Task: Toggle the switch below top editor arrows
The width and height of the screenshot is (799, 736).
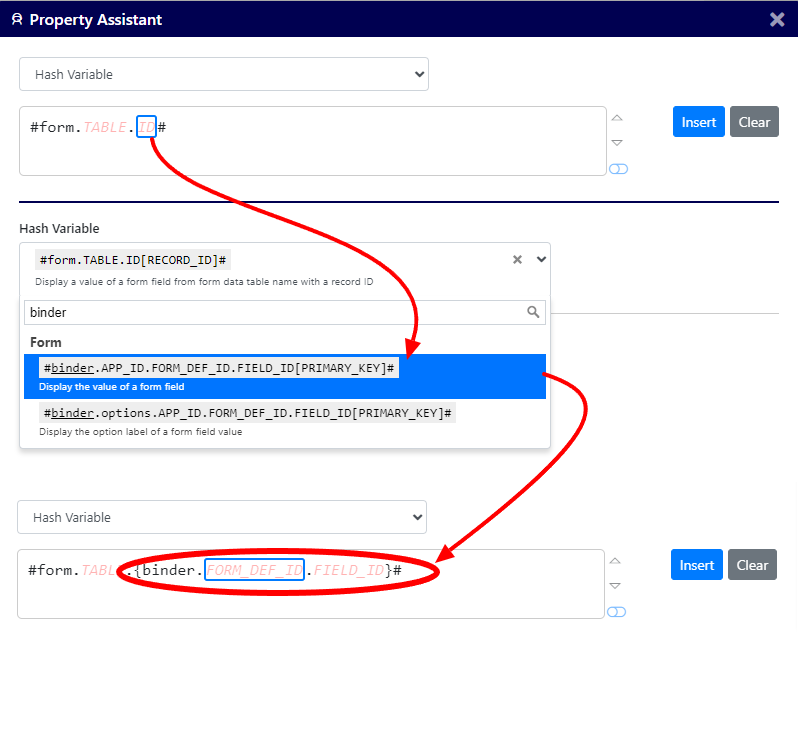Action: pos(618,169)
